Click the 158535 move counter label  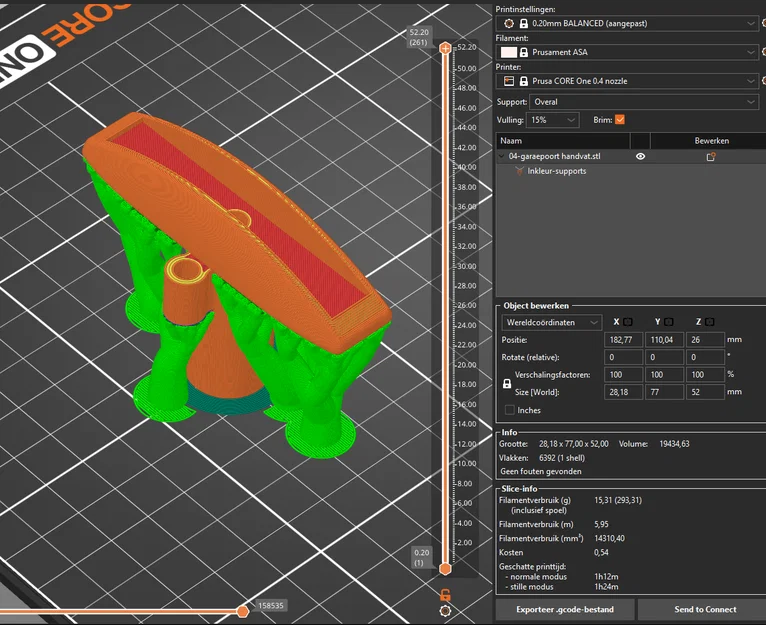tap(271, 605)
